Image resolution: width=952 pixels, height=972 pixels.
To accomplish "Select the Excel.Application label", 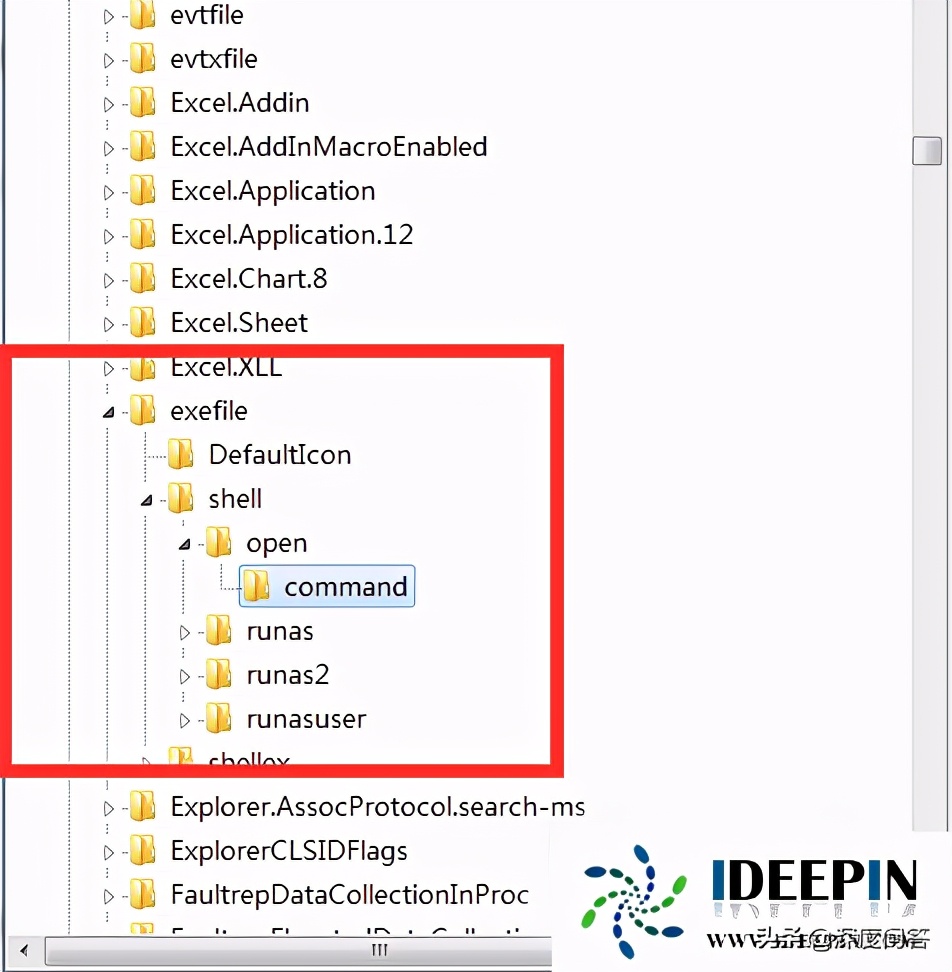I will [273, 192].
